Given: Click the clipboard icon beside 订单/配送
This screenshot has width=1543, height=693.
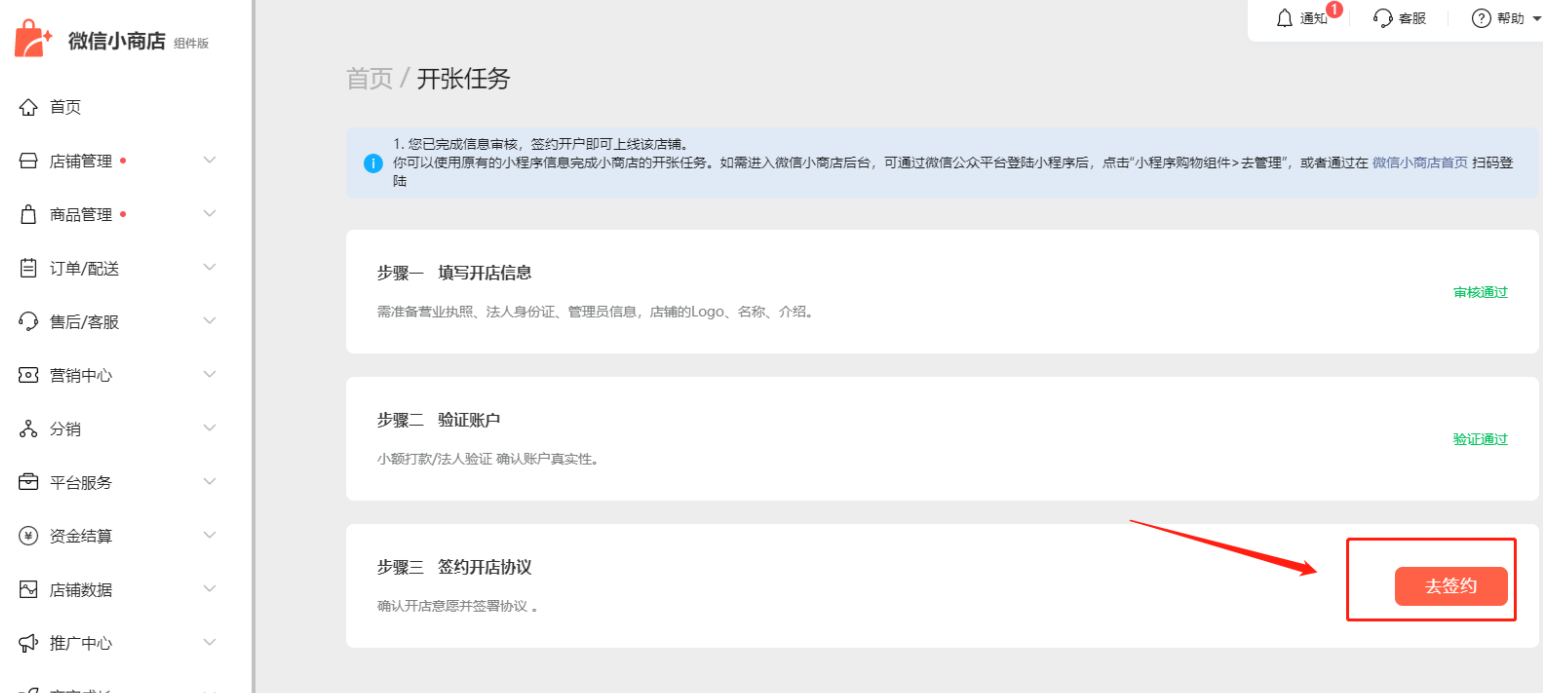Looking at the screenshot, I should [x=29, y=268].
